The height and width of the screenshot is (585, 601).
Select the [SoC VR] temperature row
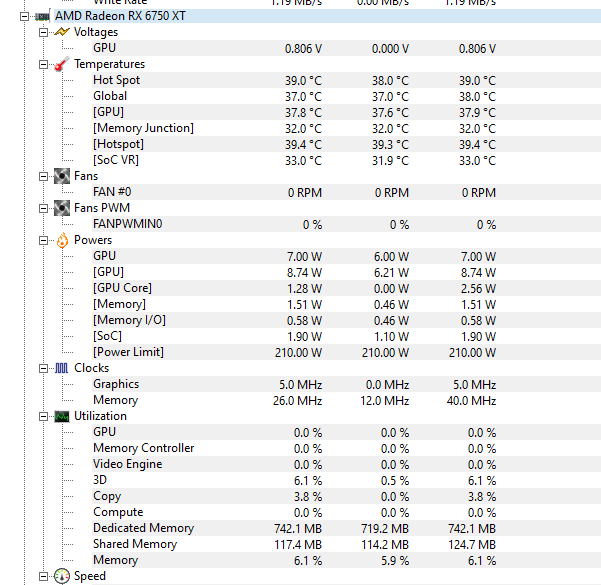(346, 160)
